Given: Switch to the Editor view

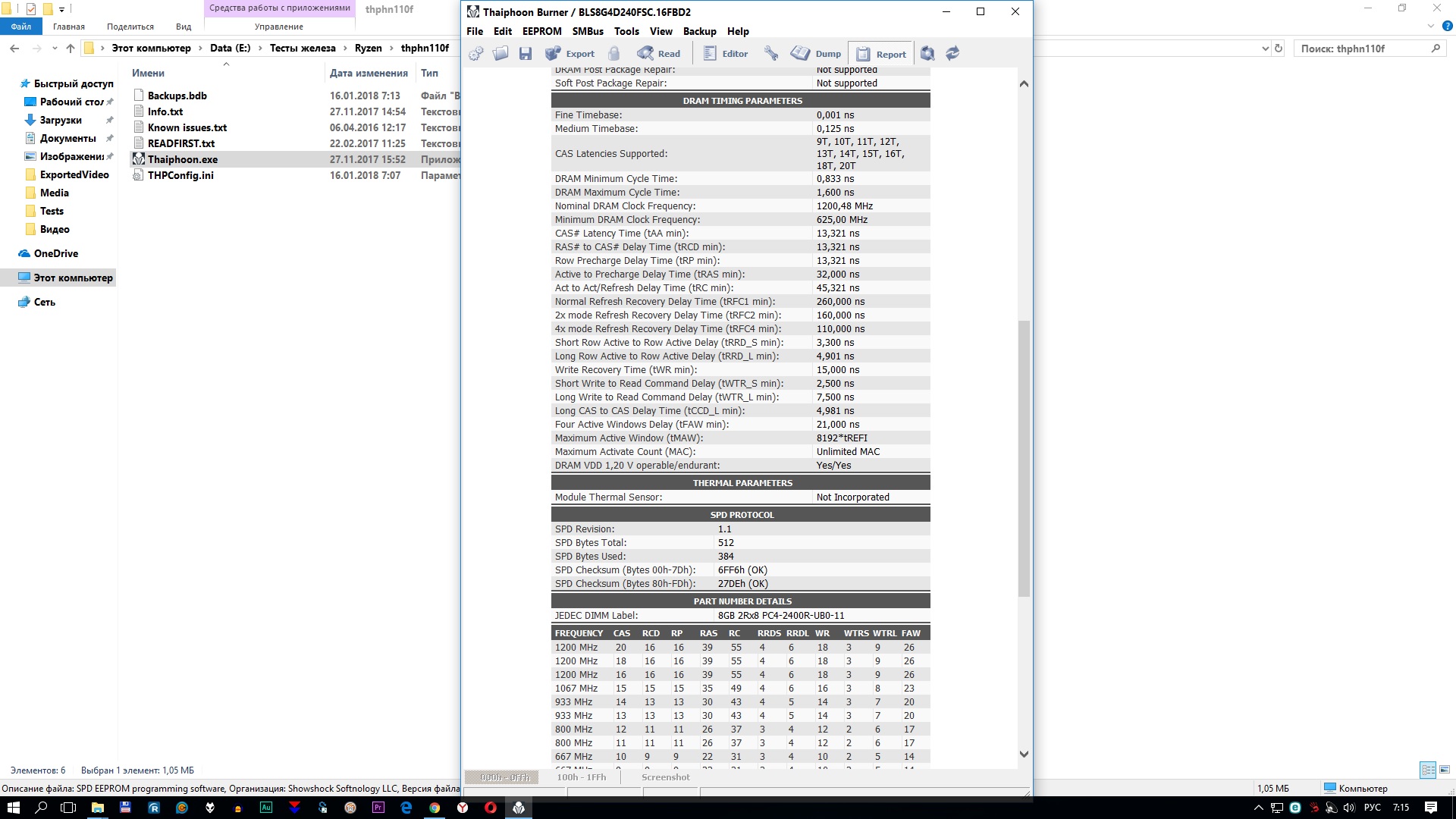Looking at the screenshot, I should [x=726, y=53].
